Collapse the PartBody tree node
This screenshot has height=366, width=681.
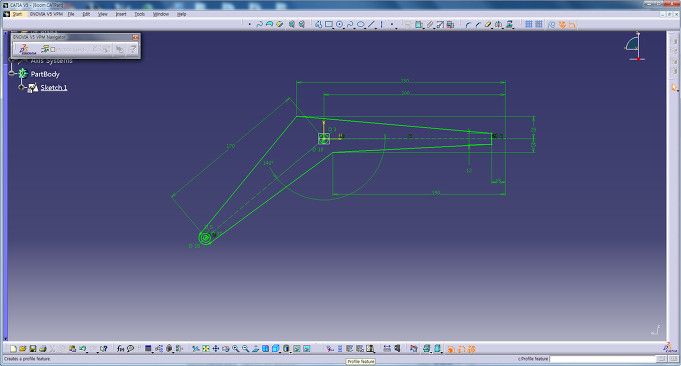(x=12, y=74)
